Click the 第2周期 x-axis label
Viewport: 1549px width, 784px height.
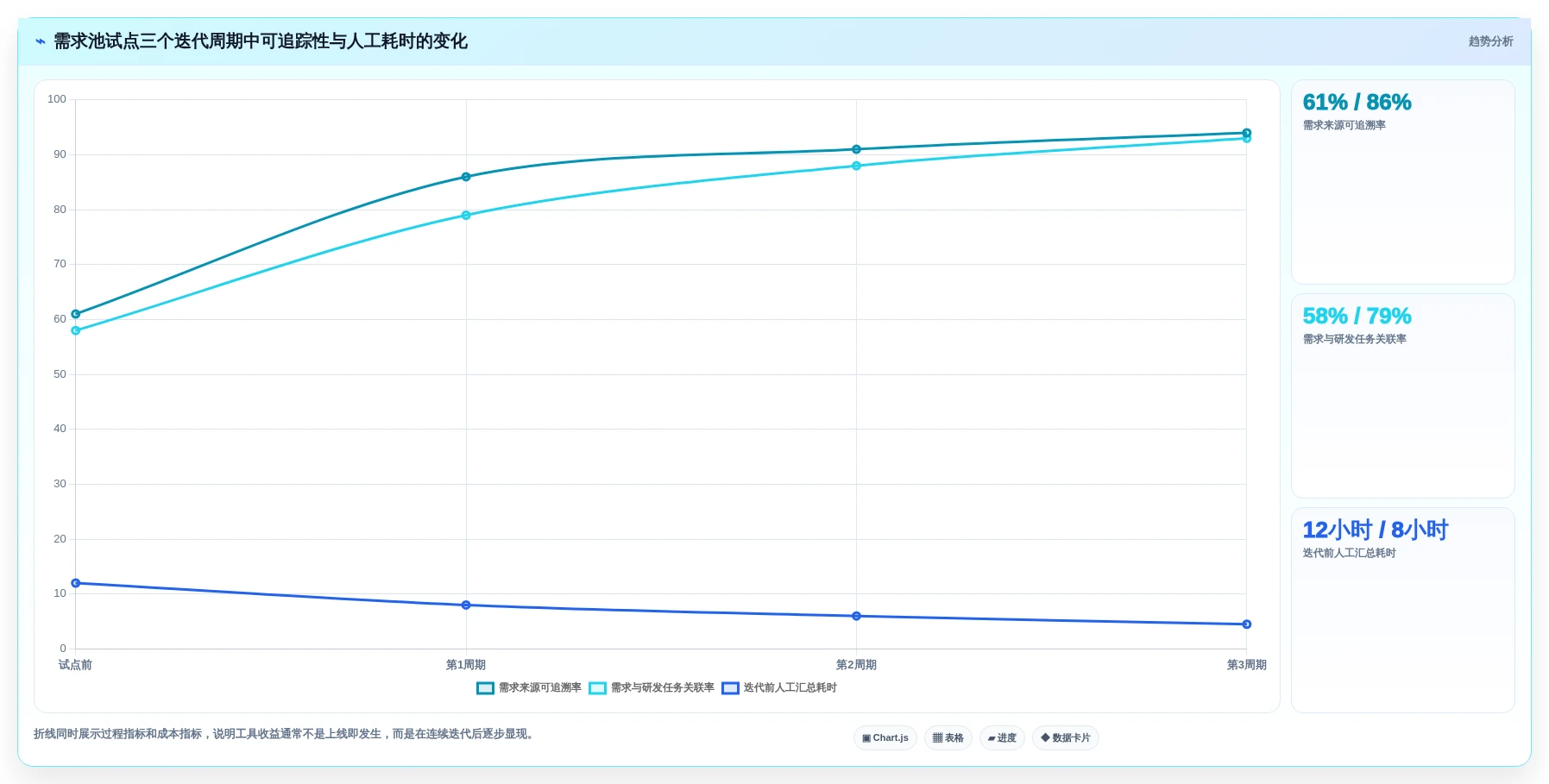pos(856,665)
